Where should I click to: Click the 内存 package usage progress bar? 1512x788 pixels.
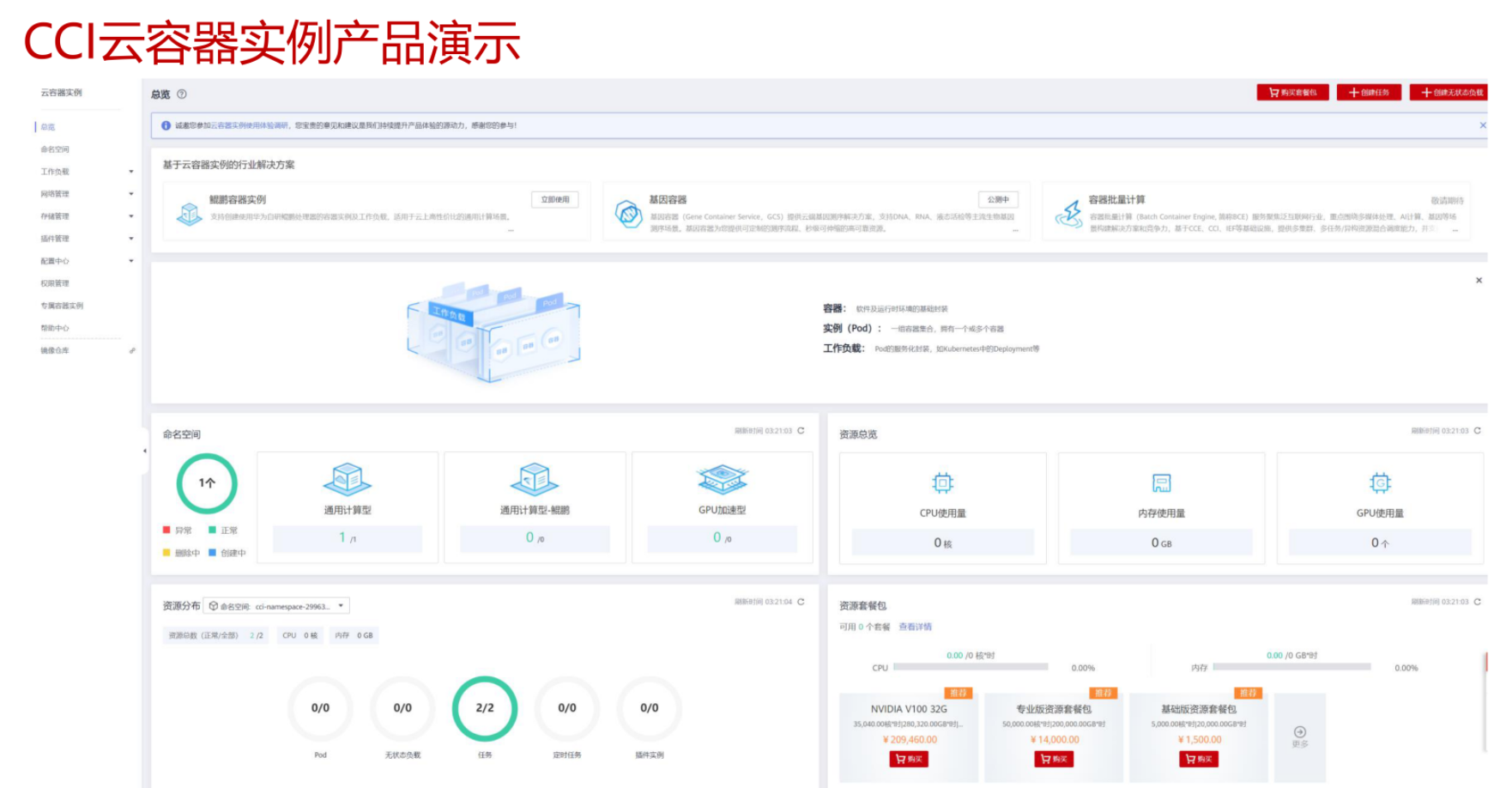[1291, 667]
